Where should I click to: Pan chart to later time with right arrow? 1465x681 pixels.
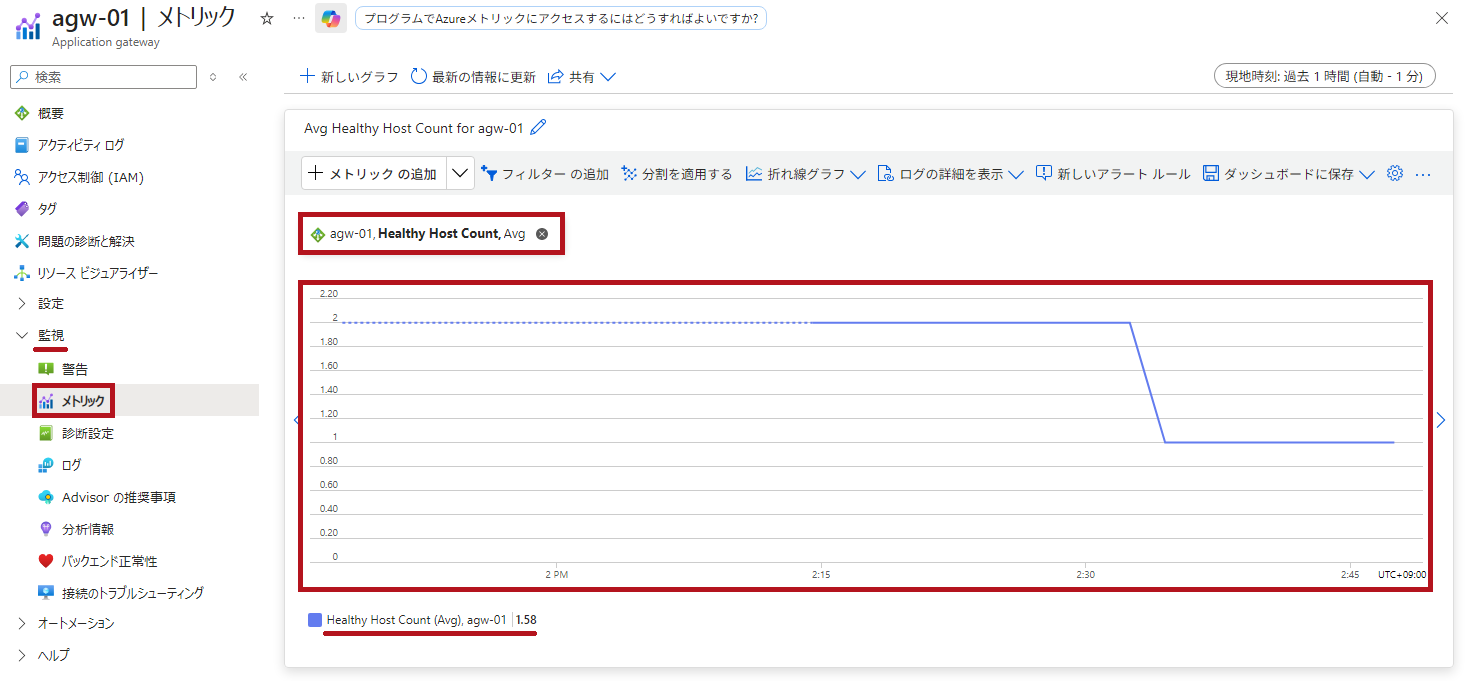(1440, 420)
